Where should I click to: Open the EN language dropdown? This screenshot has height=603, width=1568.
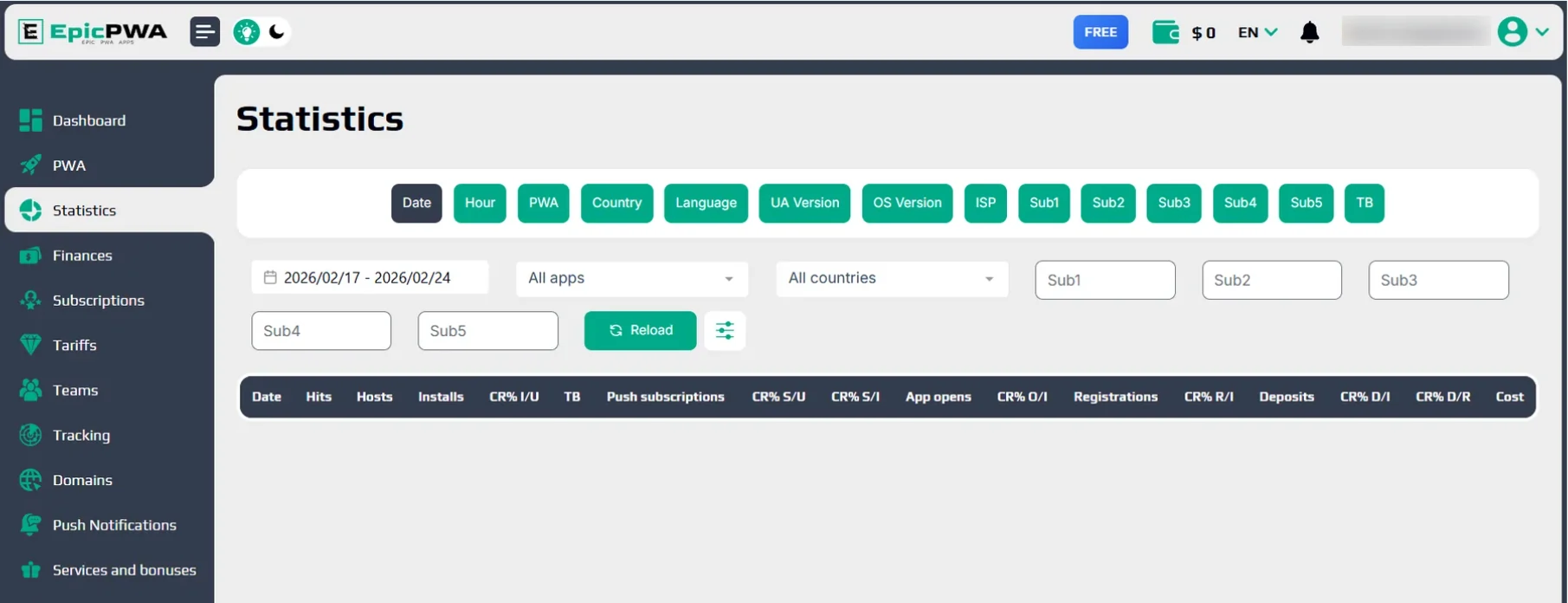coord(1257,32)
